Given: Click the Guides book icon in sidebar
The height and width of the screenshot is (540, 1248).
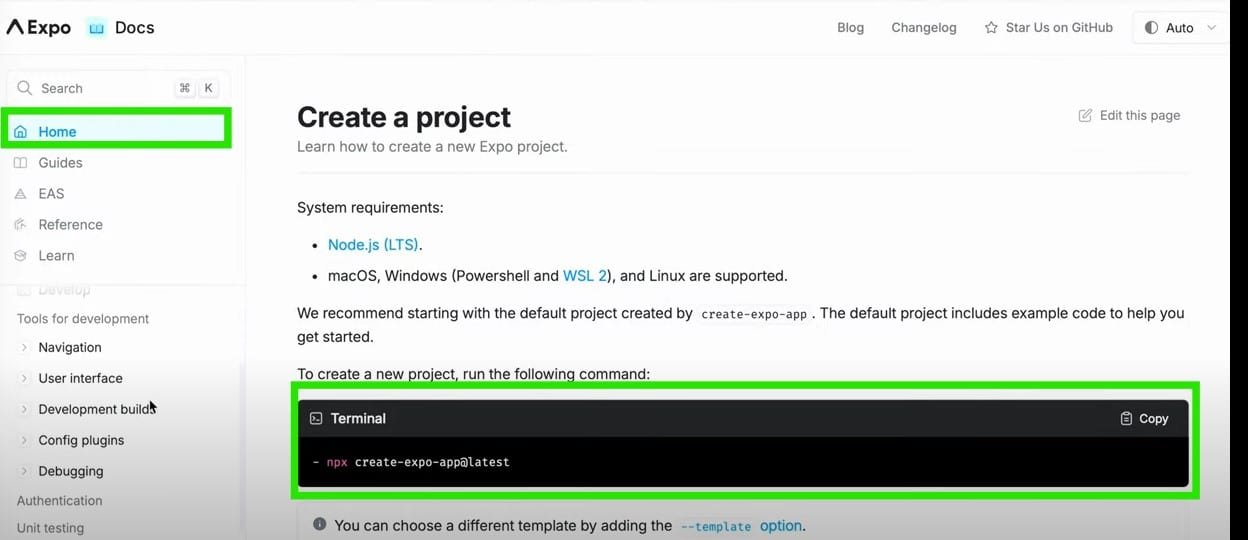Looking at the screenshot, I should [20, 163].
